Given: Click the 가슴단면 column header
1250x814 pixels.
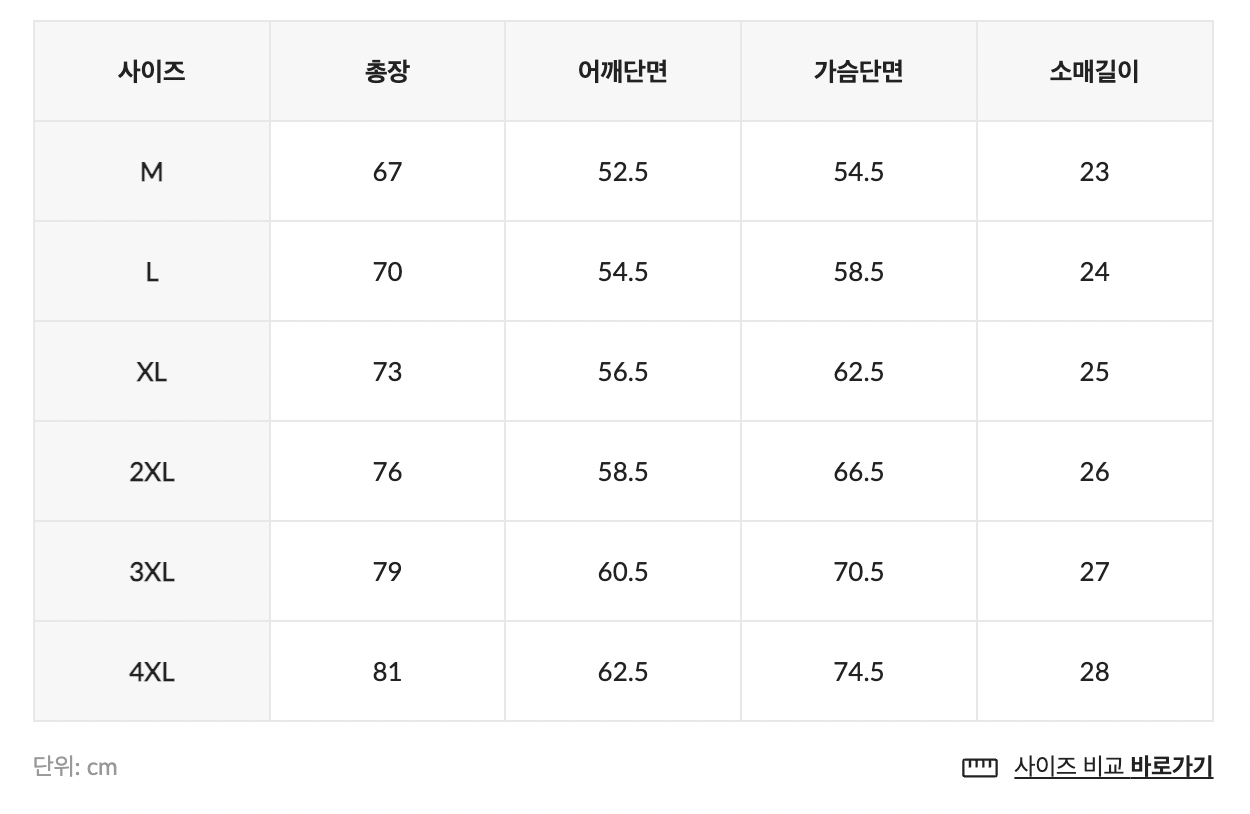Looking at the screenshot, I should 858,72.
